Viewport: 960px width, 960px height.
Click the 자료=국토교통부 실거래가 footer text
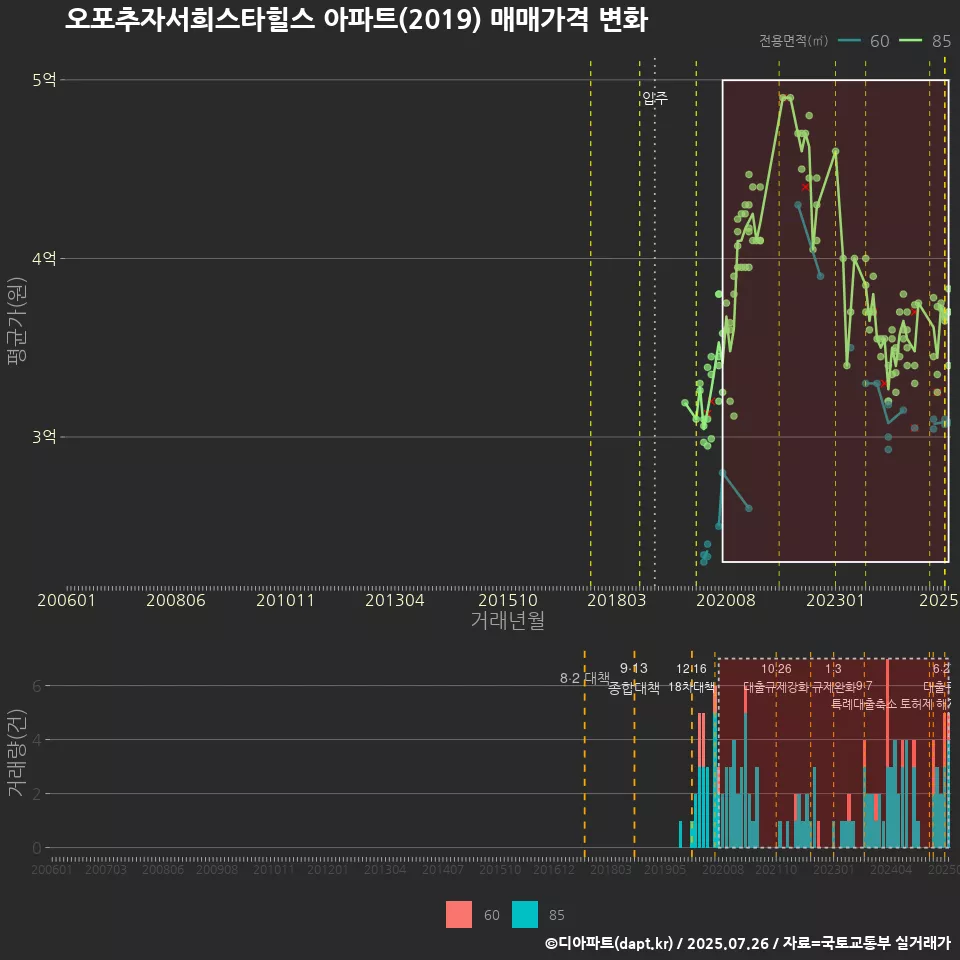867,943
